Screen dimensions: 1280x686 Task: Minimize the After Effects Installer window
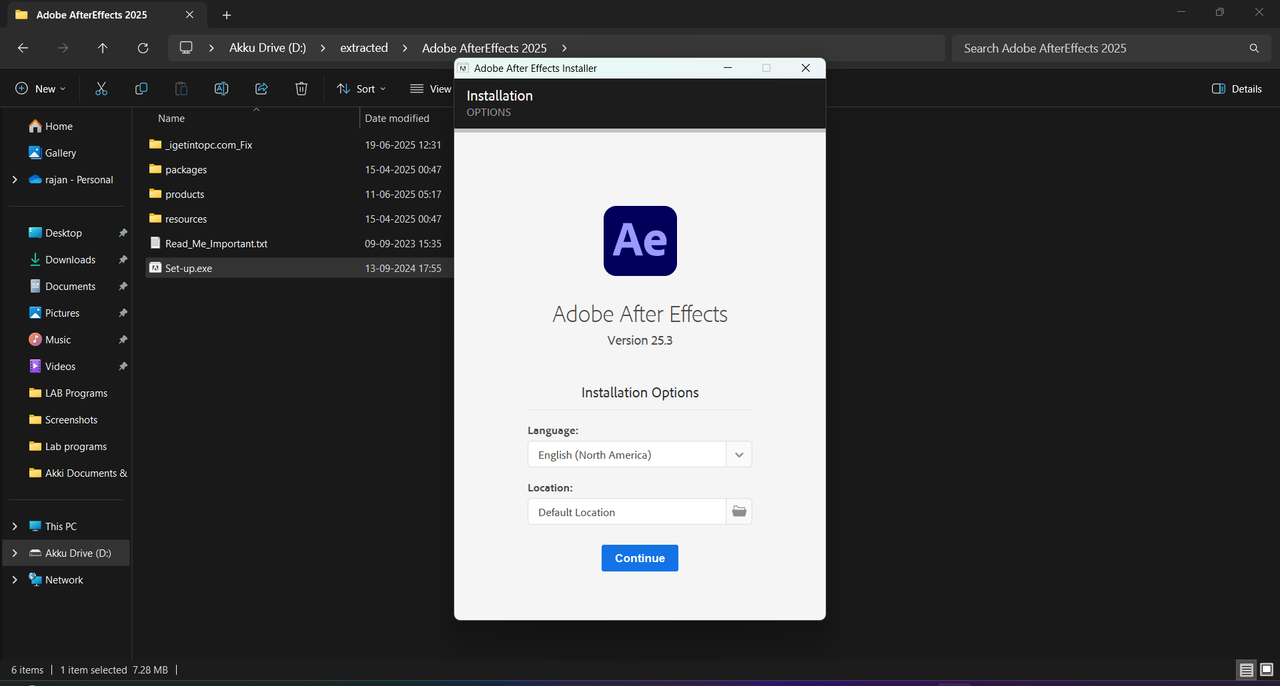[728, 68]
